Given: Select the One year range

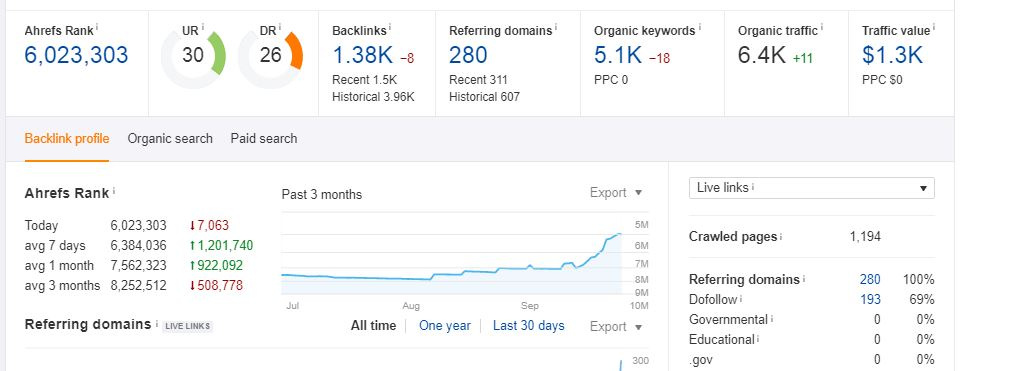Looking at the screenshot, I should click(x=444, y=326).
